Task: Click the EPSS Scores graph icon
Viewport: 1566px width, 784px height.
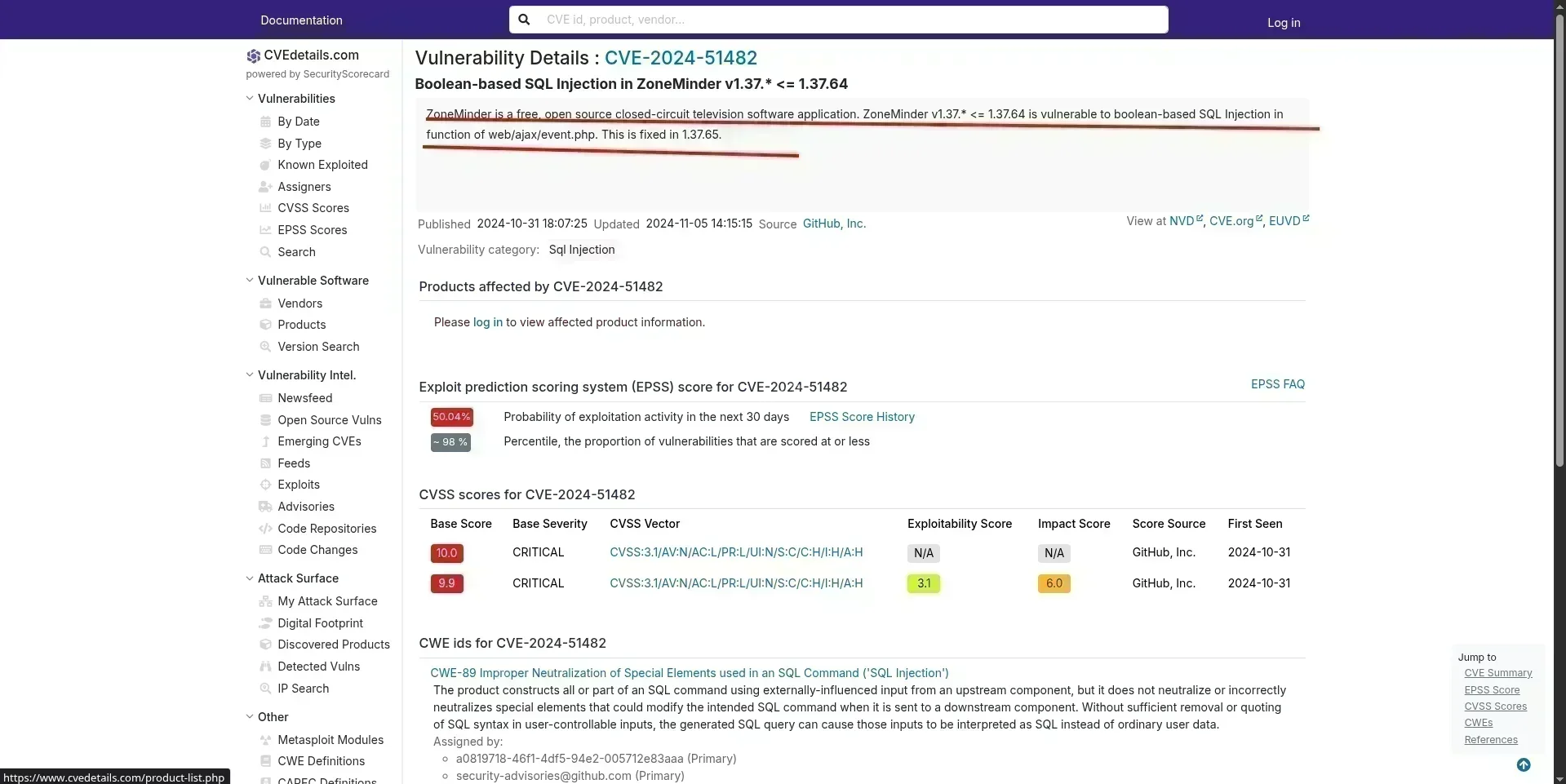Action: click(265, 230)
